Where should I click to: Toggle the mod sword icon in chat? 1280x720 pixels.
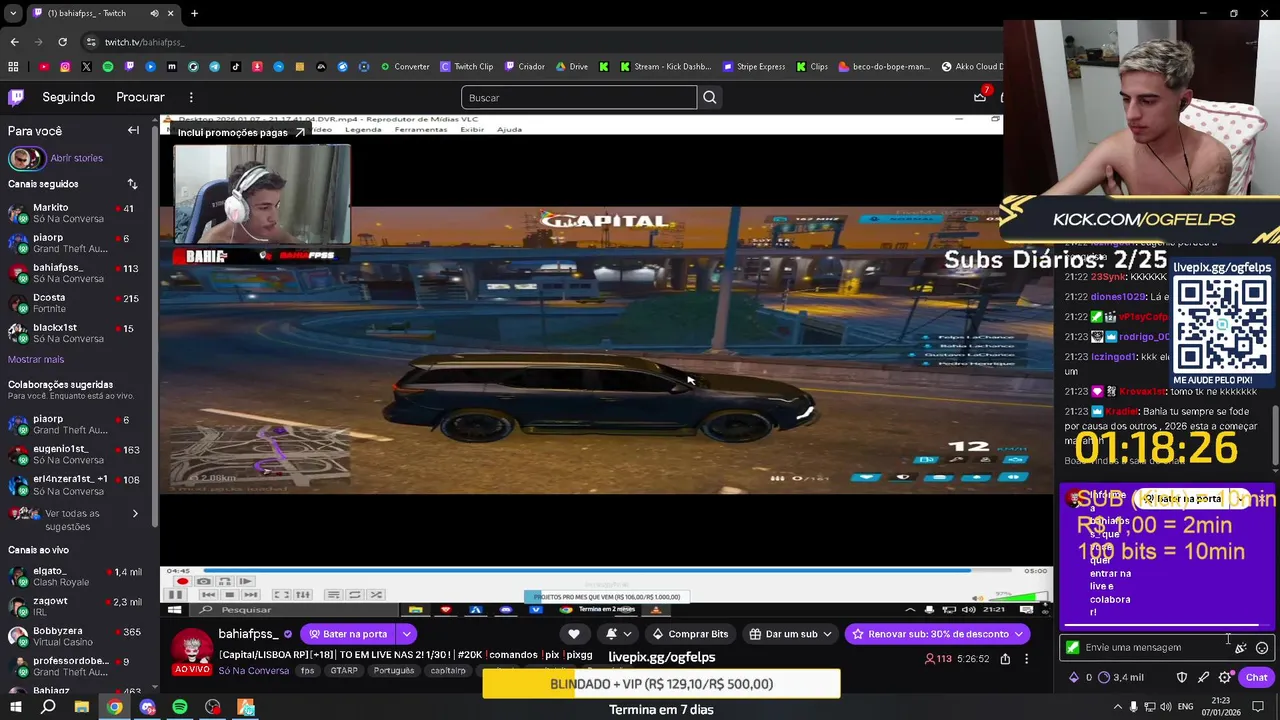click(1204, 677)
